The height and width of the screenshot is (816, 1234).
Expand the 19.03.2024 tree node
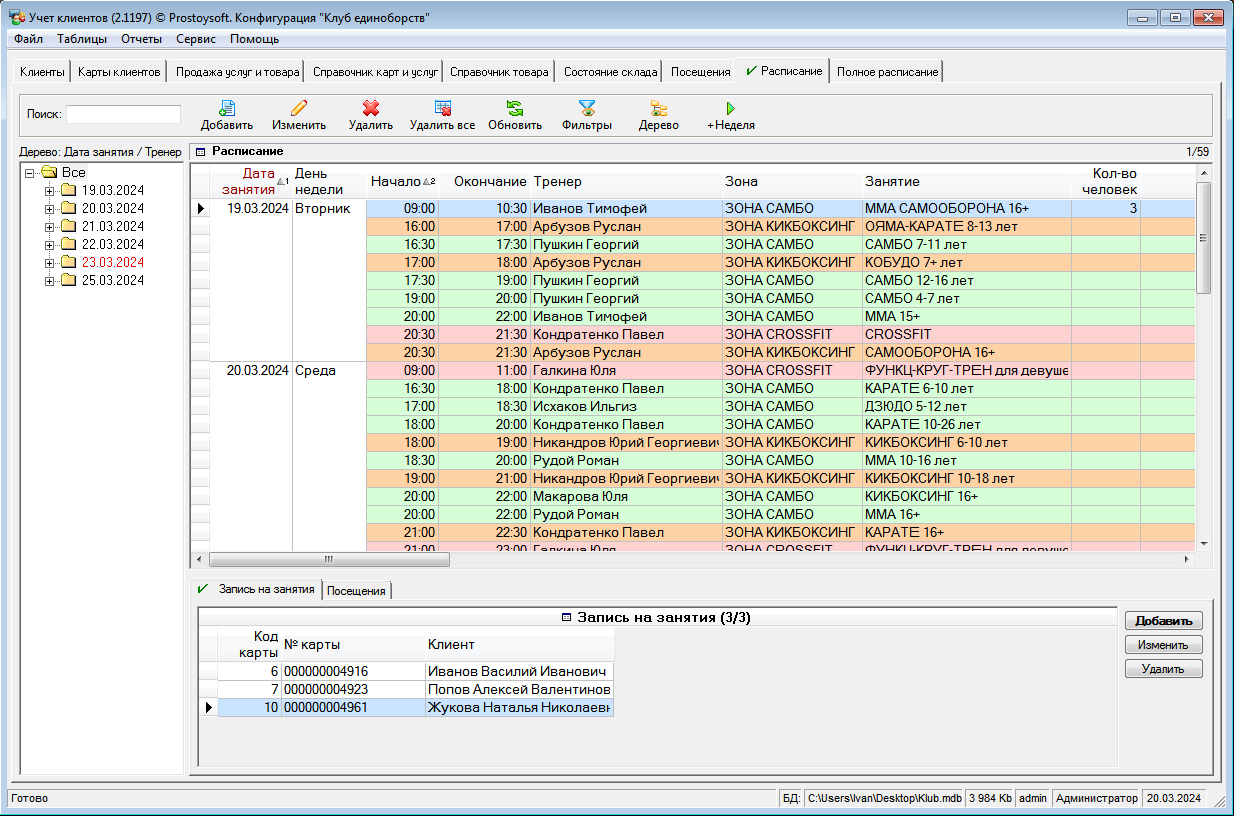coord(50,190)
